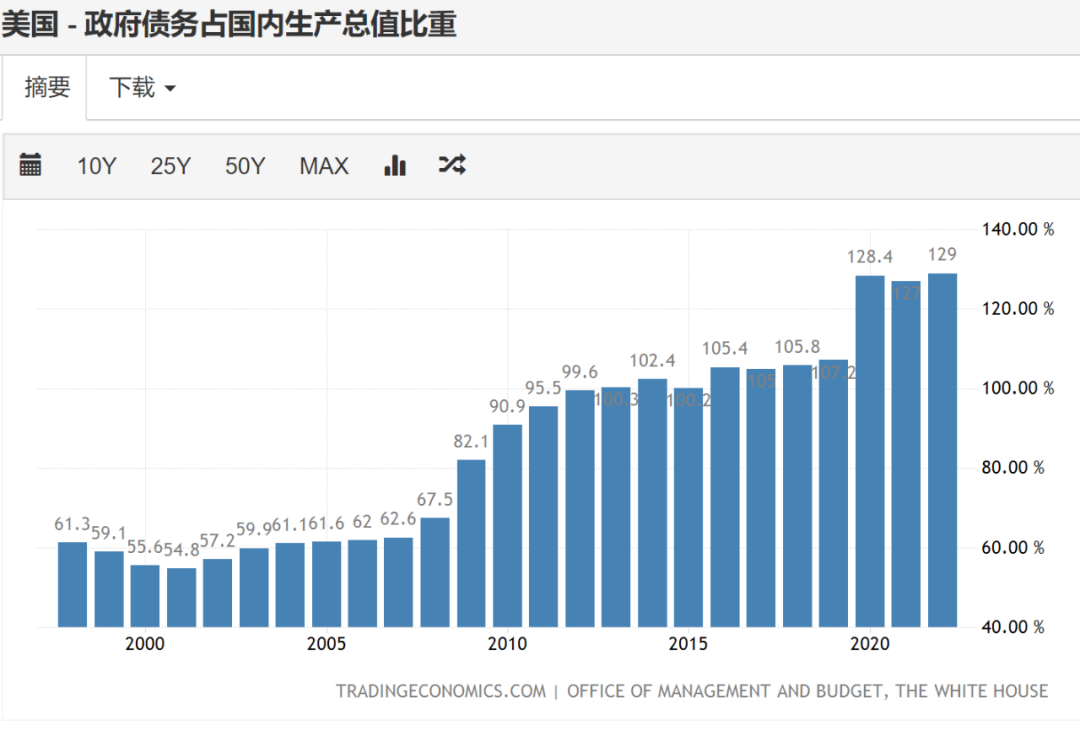Viewport: 1080px width, 732px height.
Task: Select the 50Y time range
Action: (245, 166)
